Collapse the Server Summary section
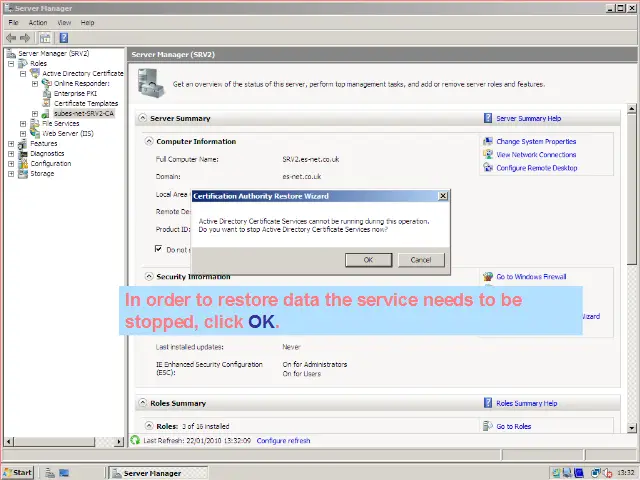 click(141, 118)
